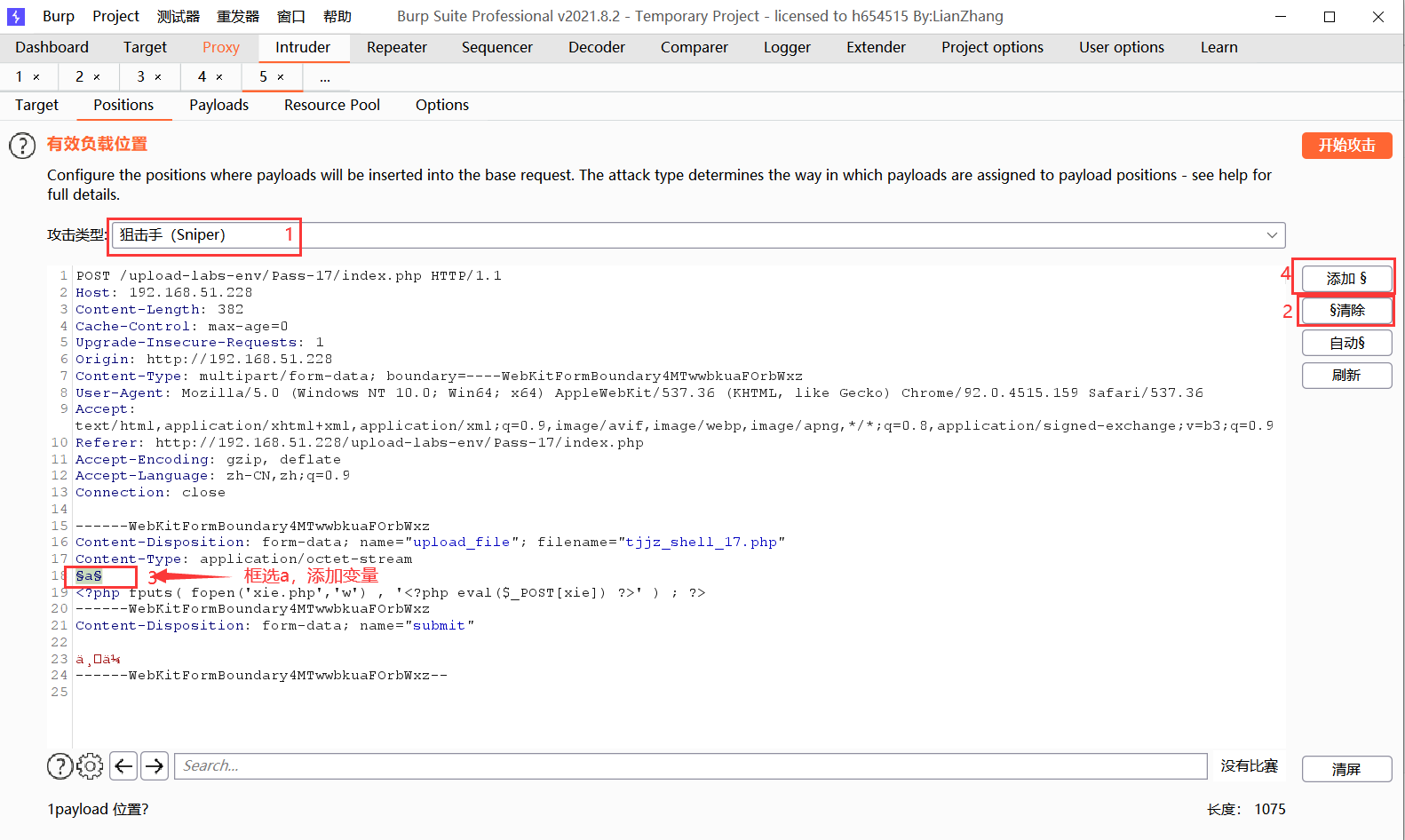Click the §a§ payload marker text

pyautogui.click(x=89, y=575)
